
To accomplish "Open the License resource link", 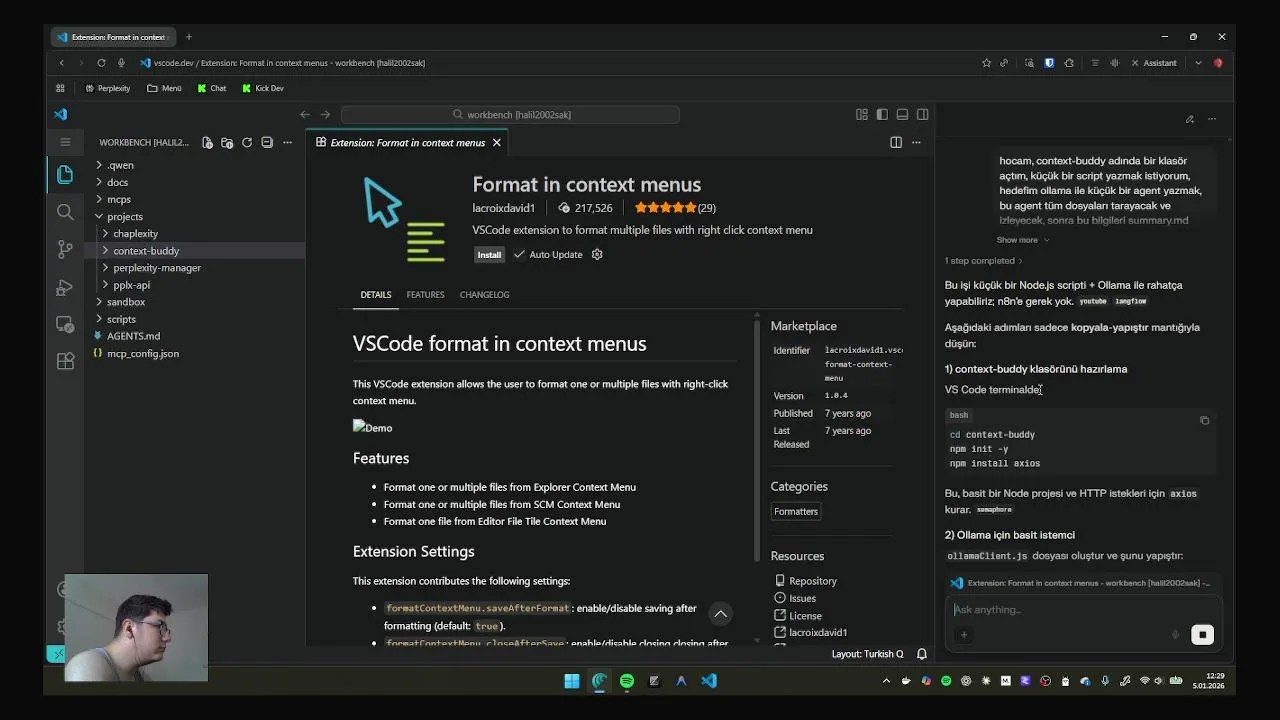I will [x=798, y=615].
